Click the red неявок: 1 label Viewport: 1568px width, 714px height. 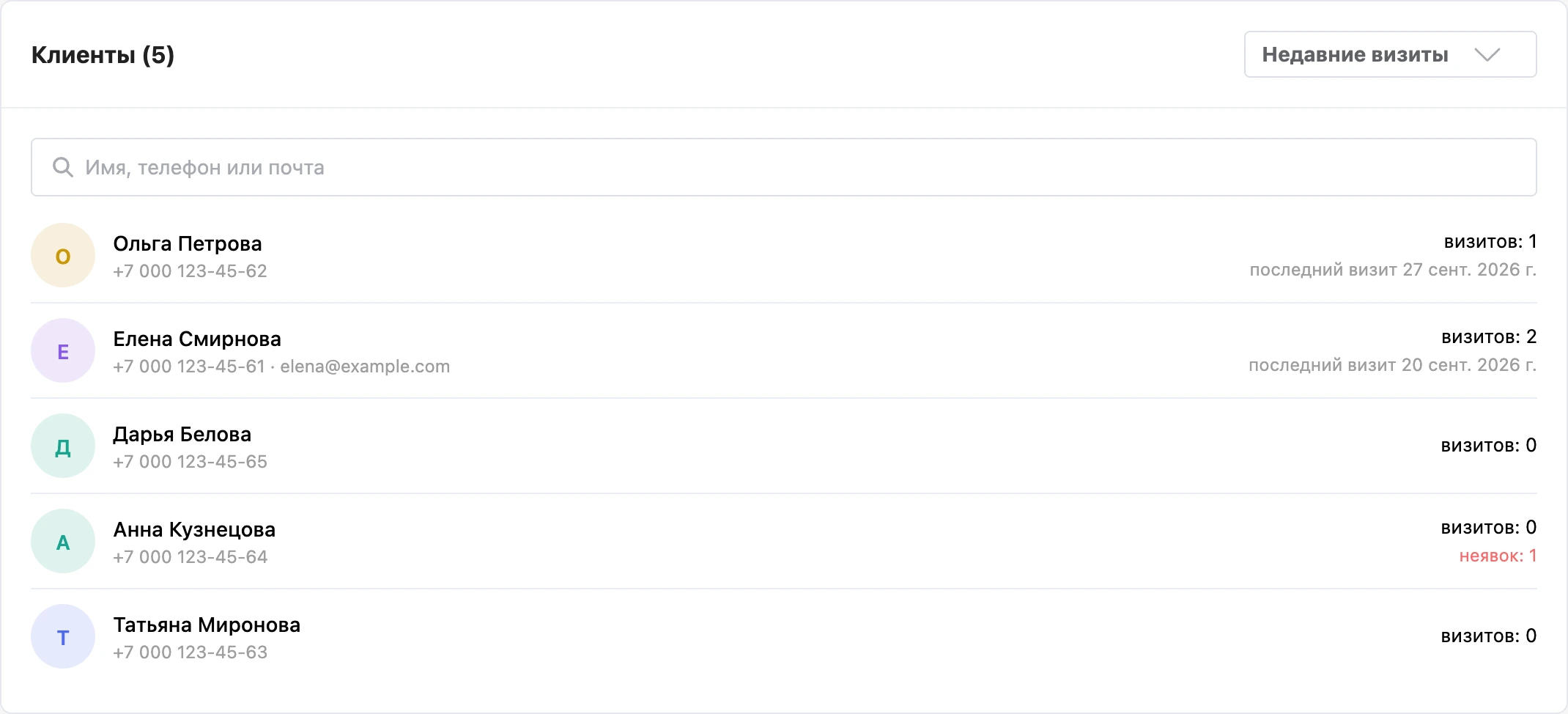tap(1498, 556)
